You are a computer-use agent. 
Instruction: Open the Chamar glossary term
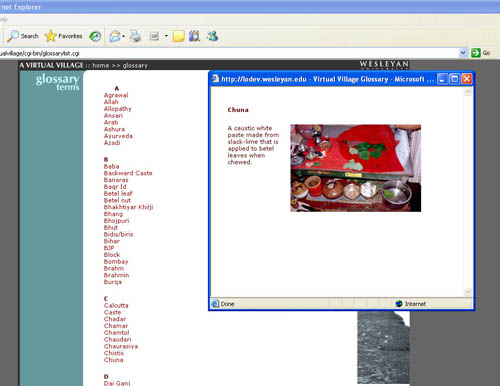(x=116, y=326)
